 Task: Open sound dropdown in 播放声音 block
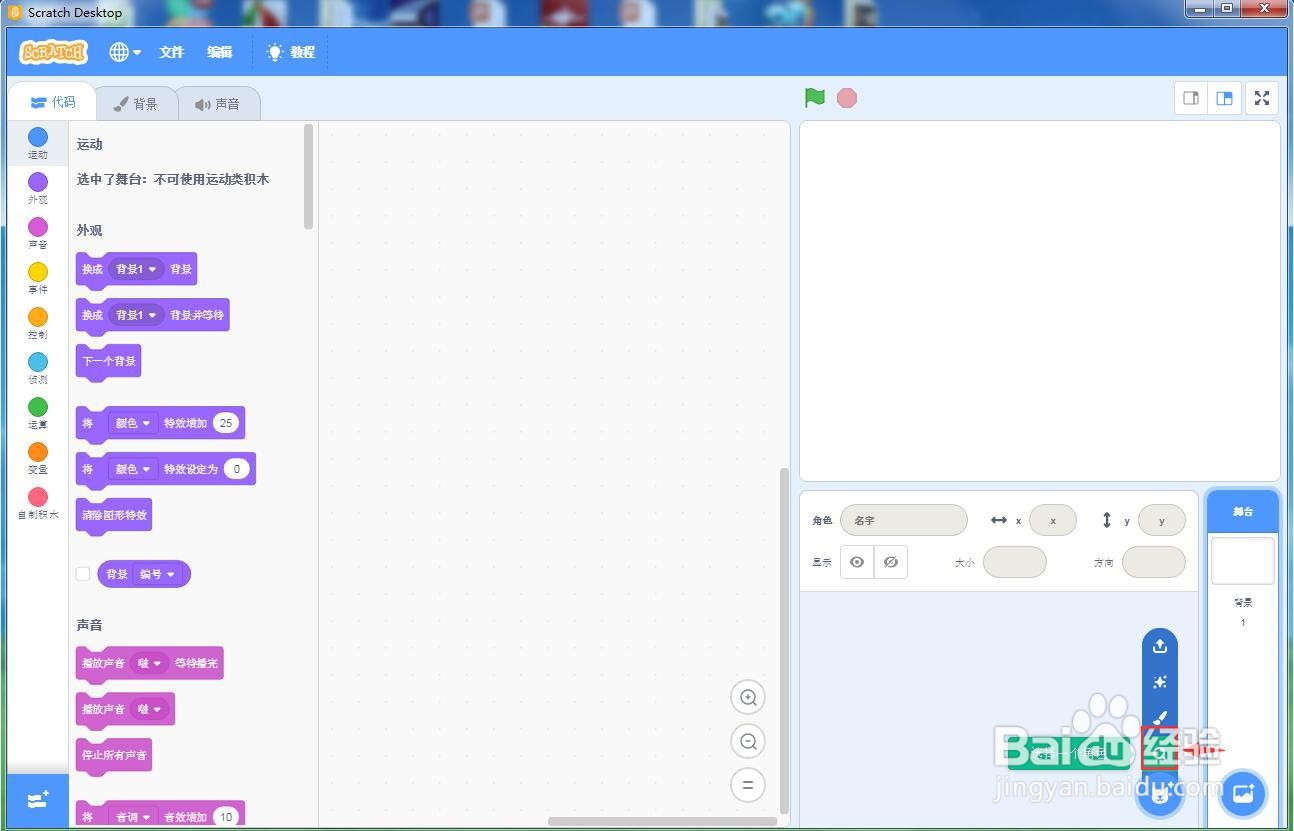[x=150, y=709]
